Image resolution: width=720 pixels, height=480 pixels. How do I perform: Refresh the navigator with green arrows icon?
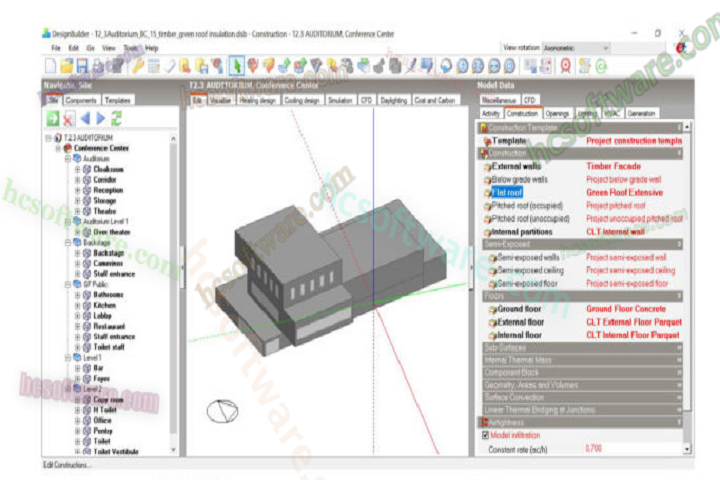point(117,119)
